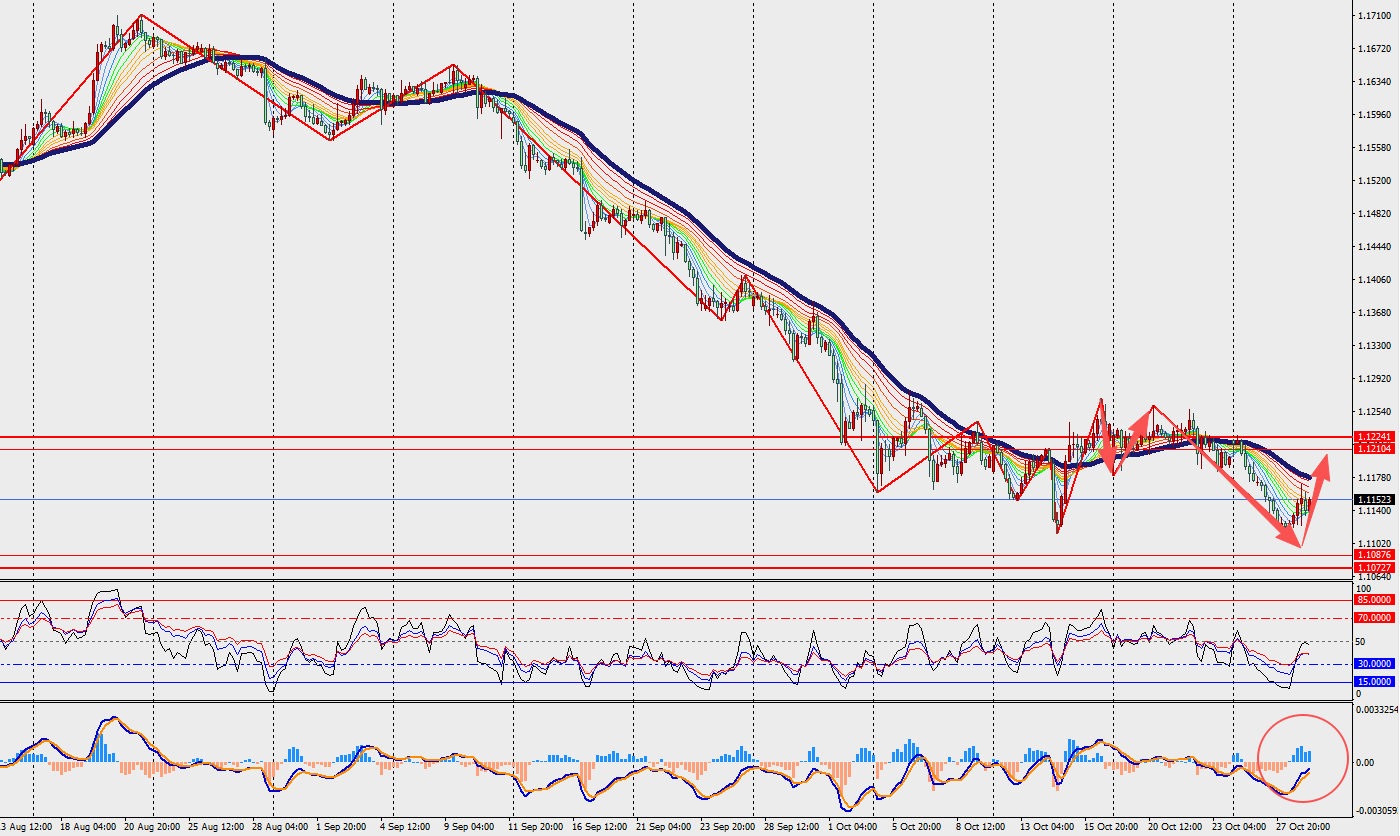Click the 1.12104 red price level label
Screen dimensions: 1400x836
pos(1373,449)
